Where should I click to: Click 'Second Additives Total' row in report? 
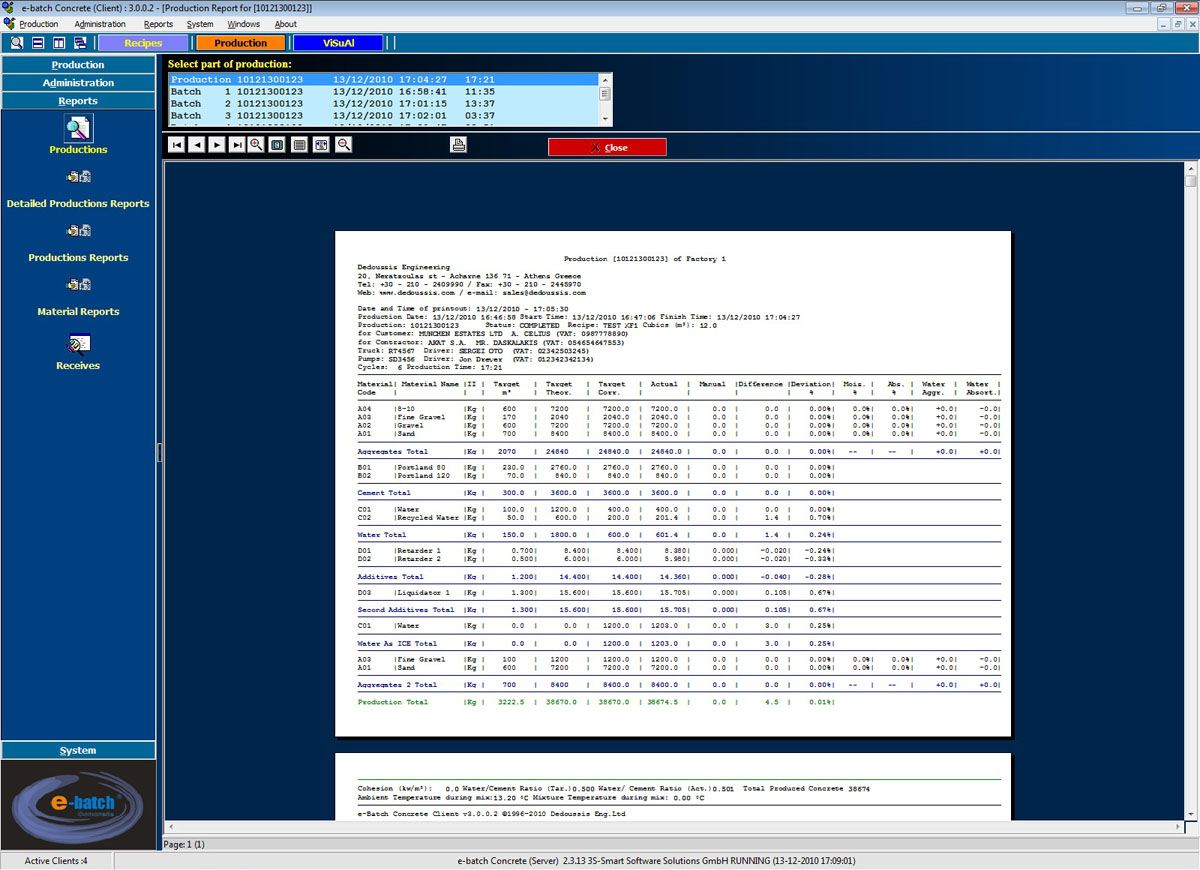595,610
